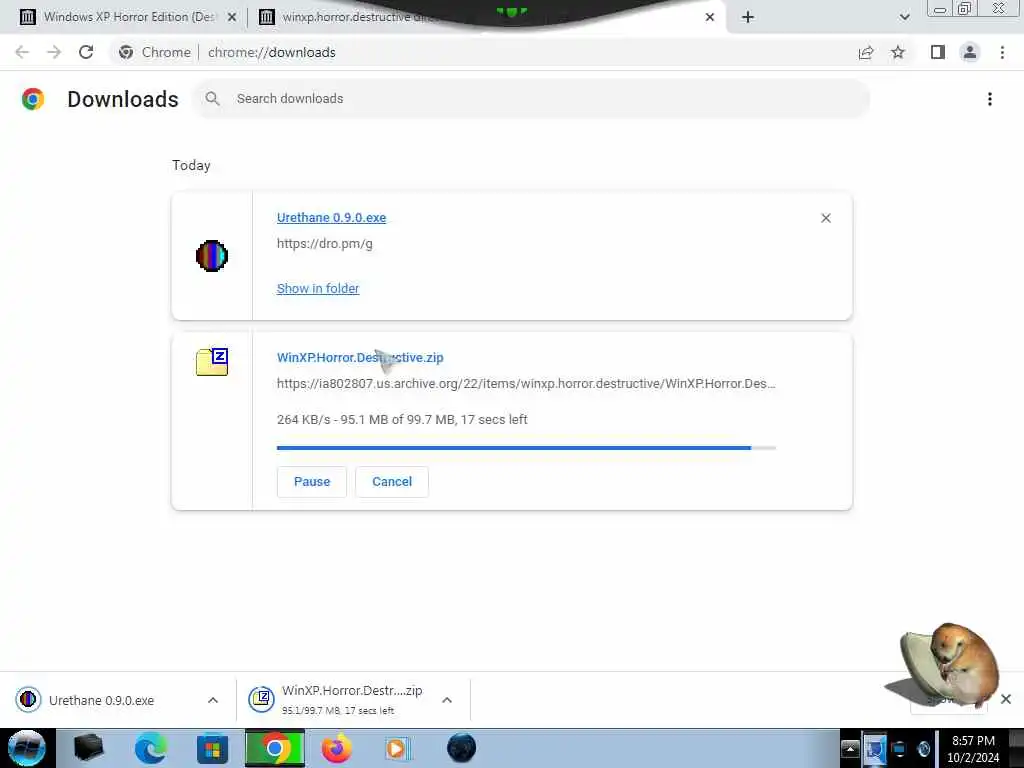Click the Chrome logo beside Downloads title
Image resolution: width=1024 pixels, height=768 pixels.
tap(33, 99)
